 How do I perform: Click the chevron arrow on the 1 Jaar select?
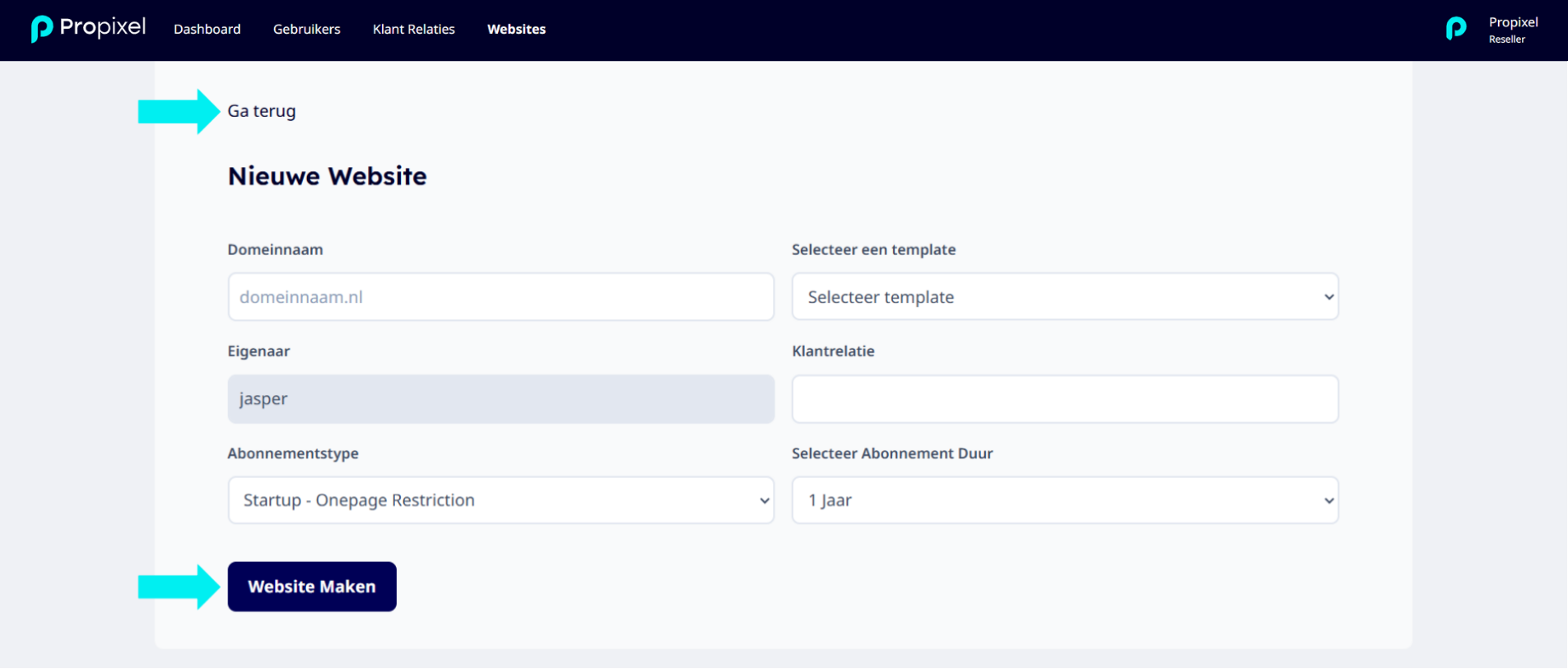1328,500
